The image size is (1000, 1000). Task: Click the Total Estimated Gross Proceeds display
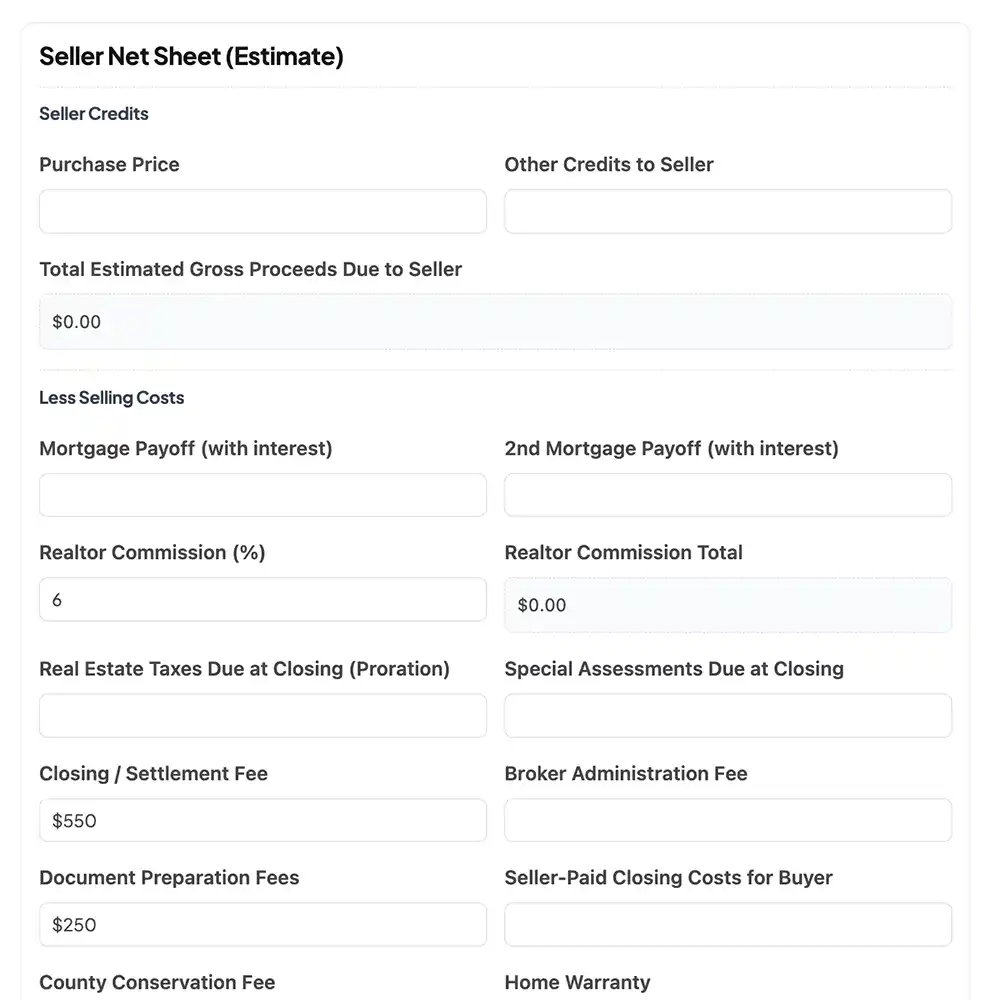coord(495,322)
